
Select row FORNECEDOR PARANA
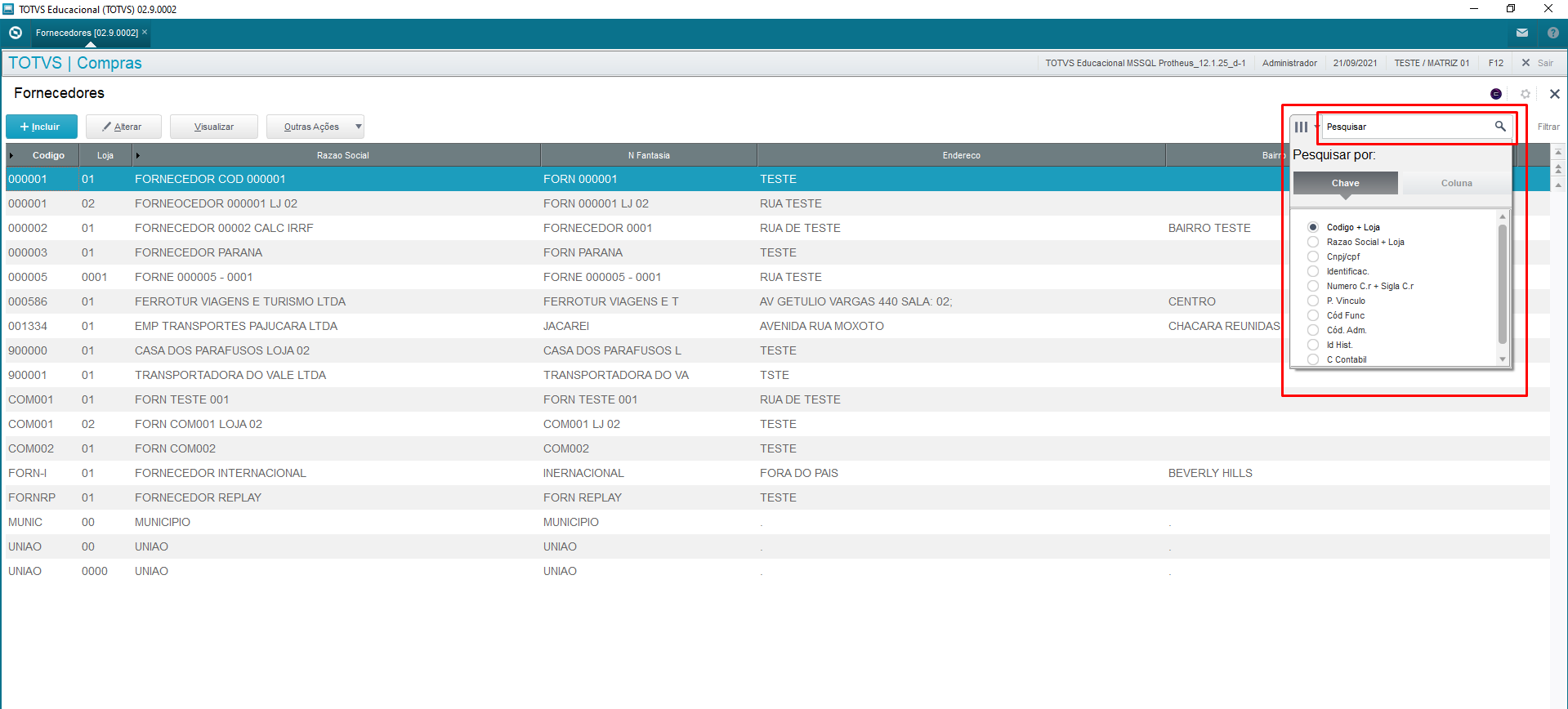[778, 252]
